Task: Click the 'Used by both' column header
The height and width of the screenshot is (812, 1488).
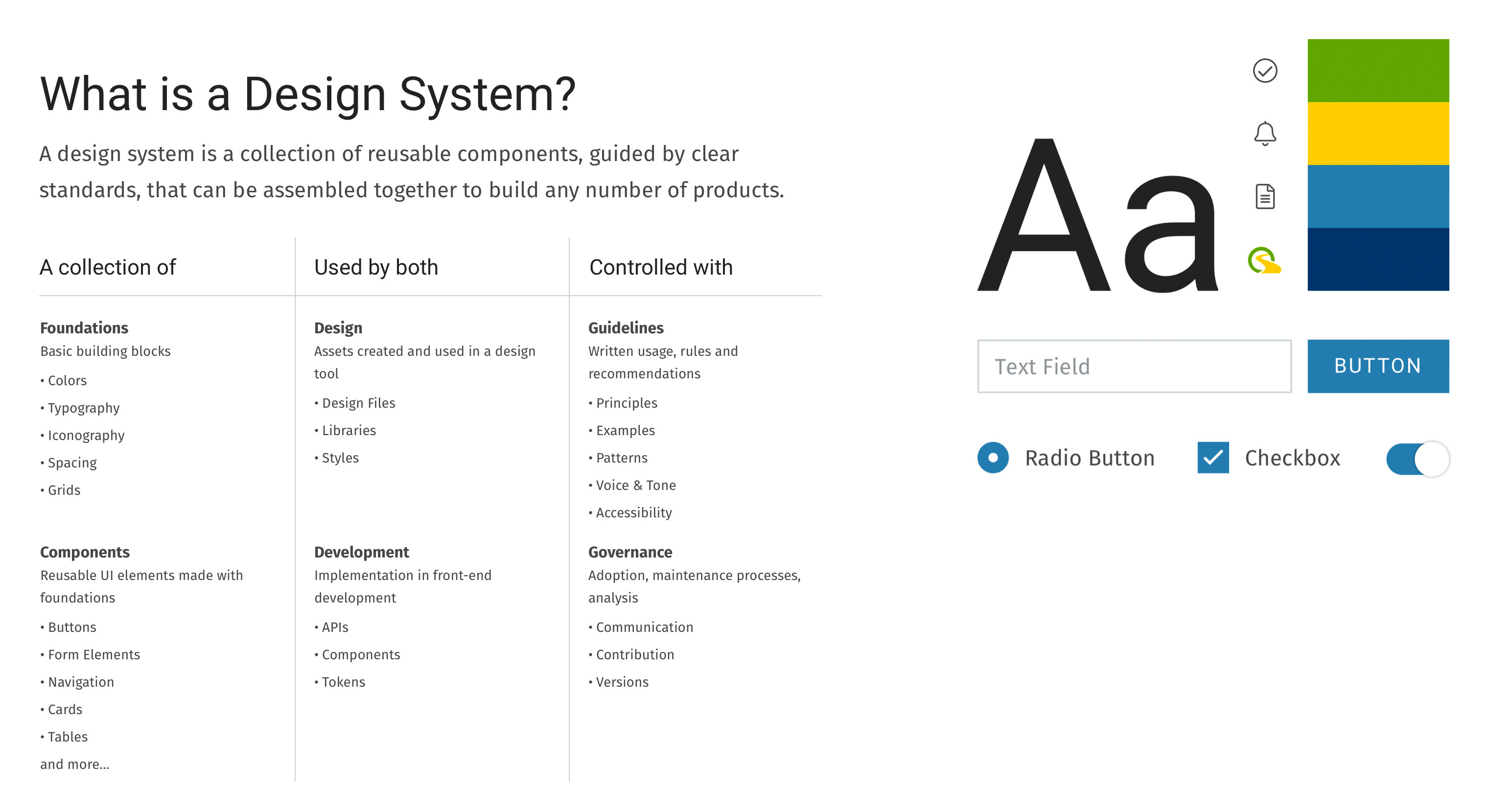Action: 376,267
